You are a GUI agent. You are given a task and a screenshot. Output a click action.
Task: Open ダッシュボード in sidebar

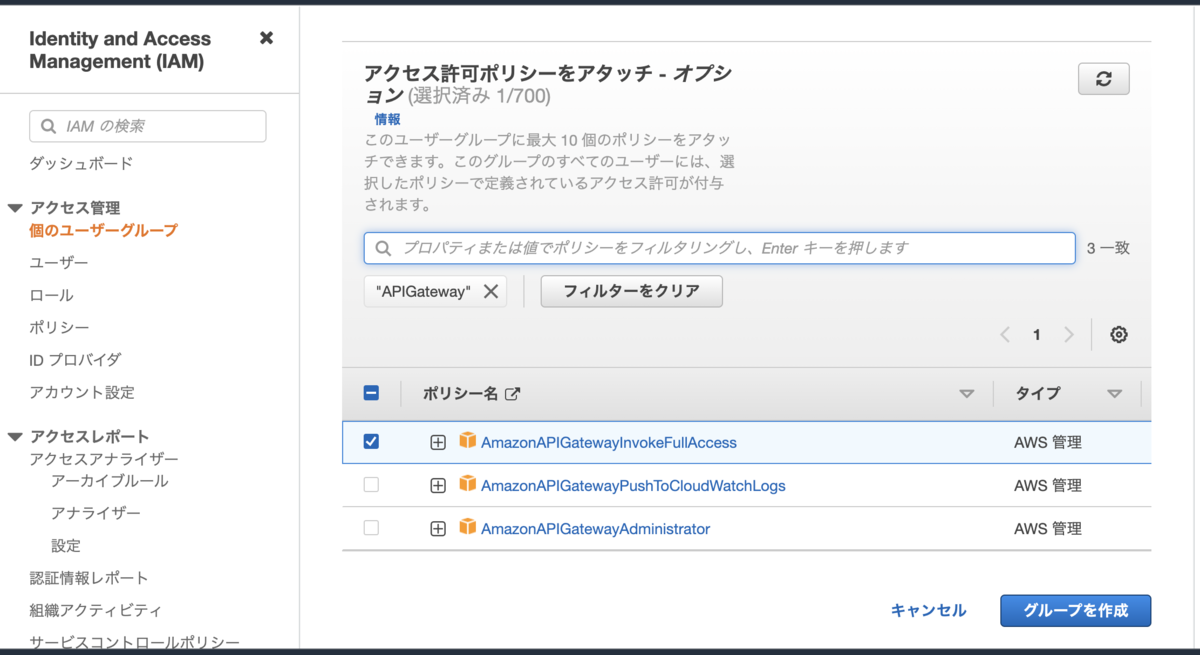point(81,164)
